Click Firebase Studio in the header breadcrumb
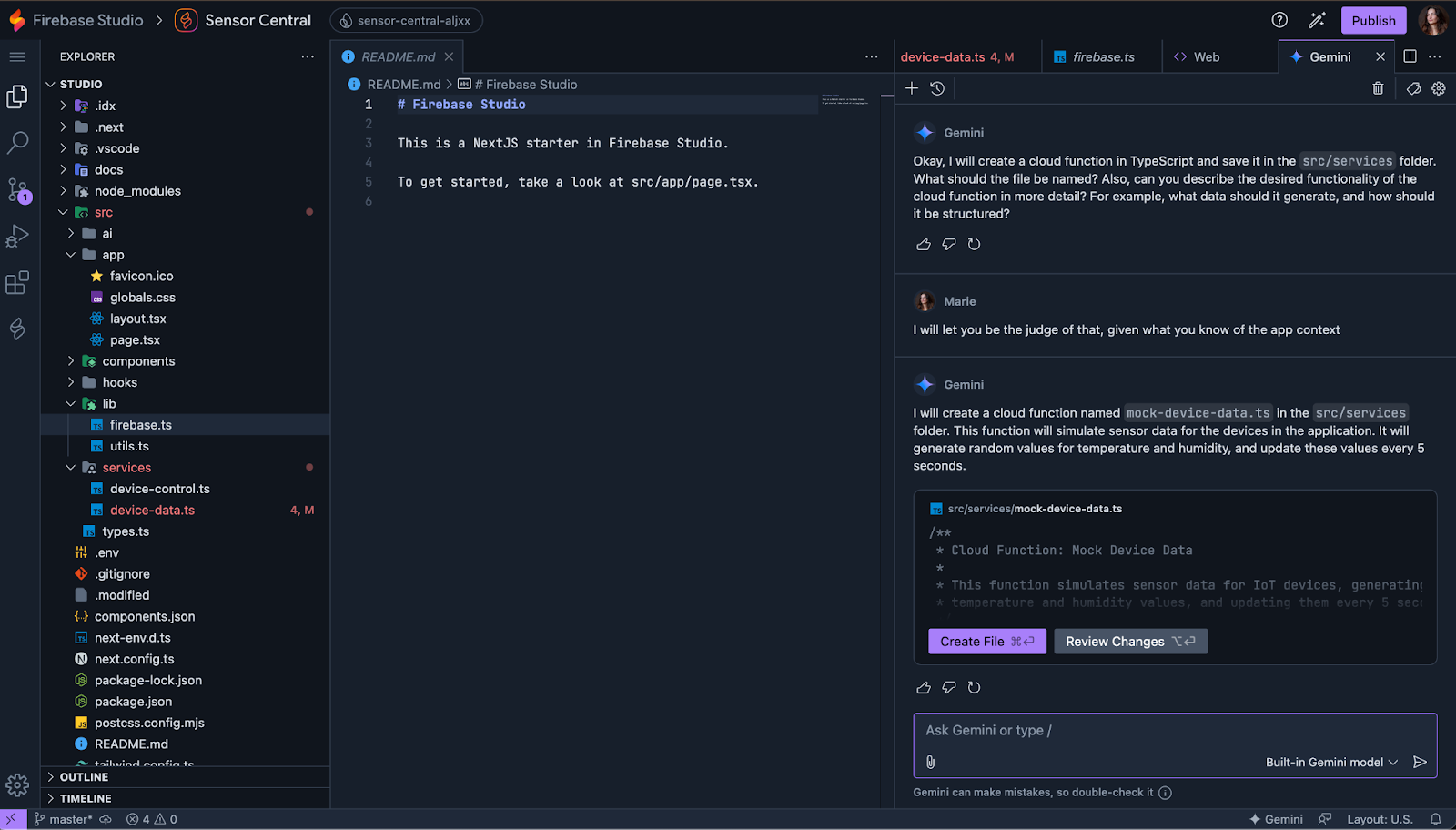1456x830 pixels. tap(88, 20)
